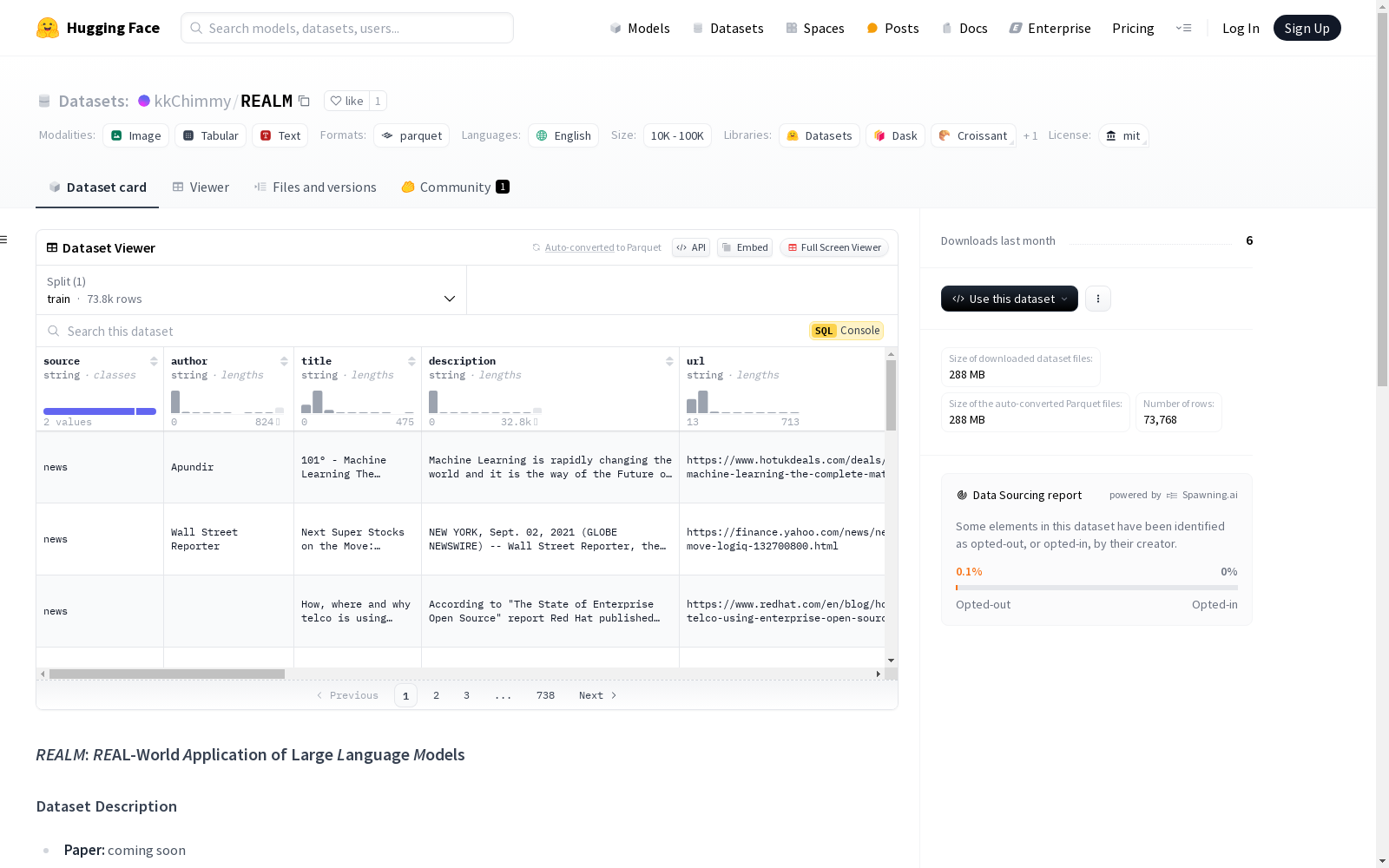Copy dataset name with the copy icon
The width and height of the screenshot is (1389, 868).
pyautogui.click(x=304, y=101)
